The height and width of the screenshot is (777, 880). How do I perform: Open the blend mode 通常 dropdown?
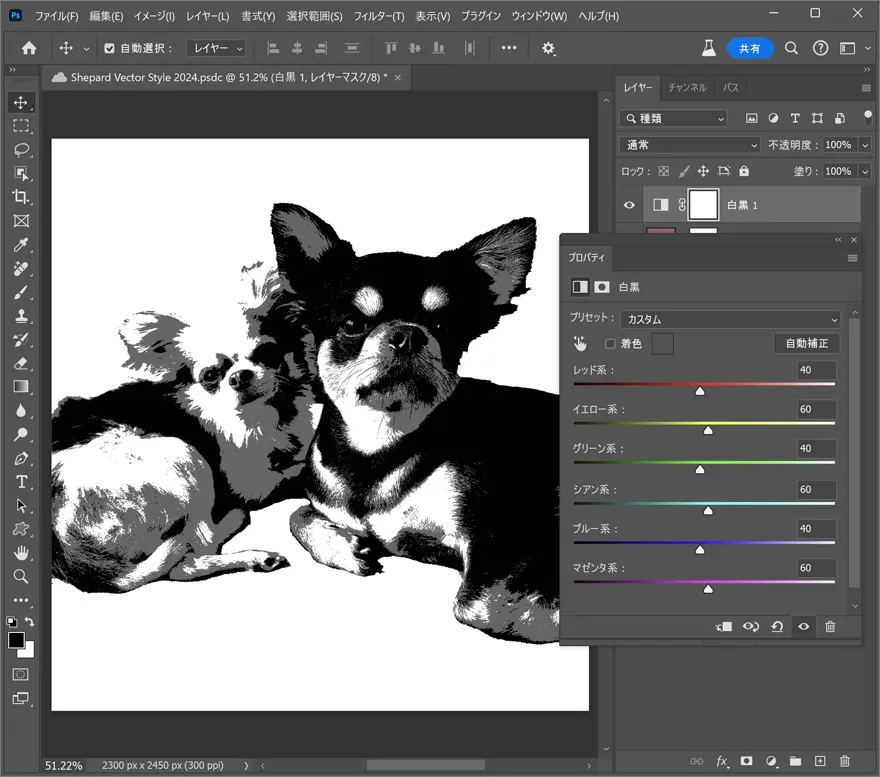tap(690, 145)
